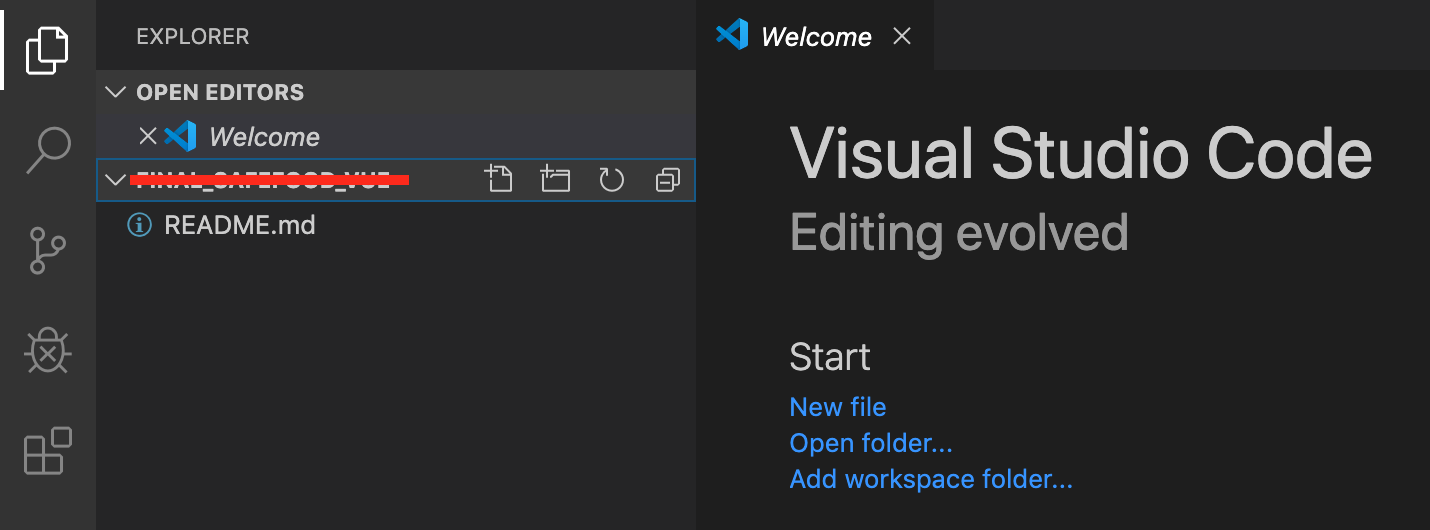Click the Add workspace folder... link
Screen dimensions: 1430x530
coord(930,479)
